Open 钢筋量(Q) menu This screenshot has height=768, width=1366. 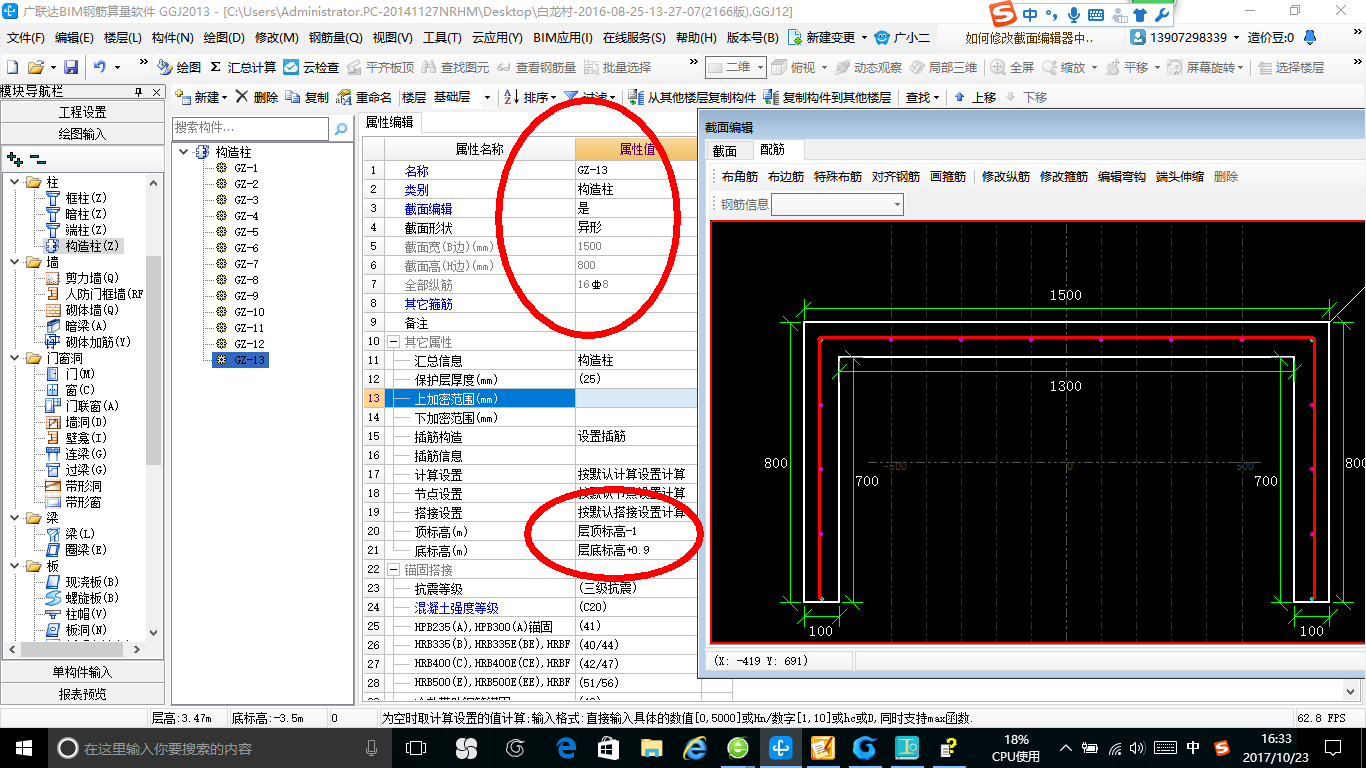click(x=335, y=38)
